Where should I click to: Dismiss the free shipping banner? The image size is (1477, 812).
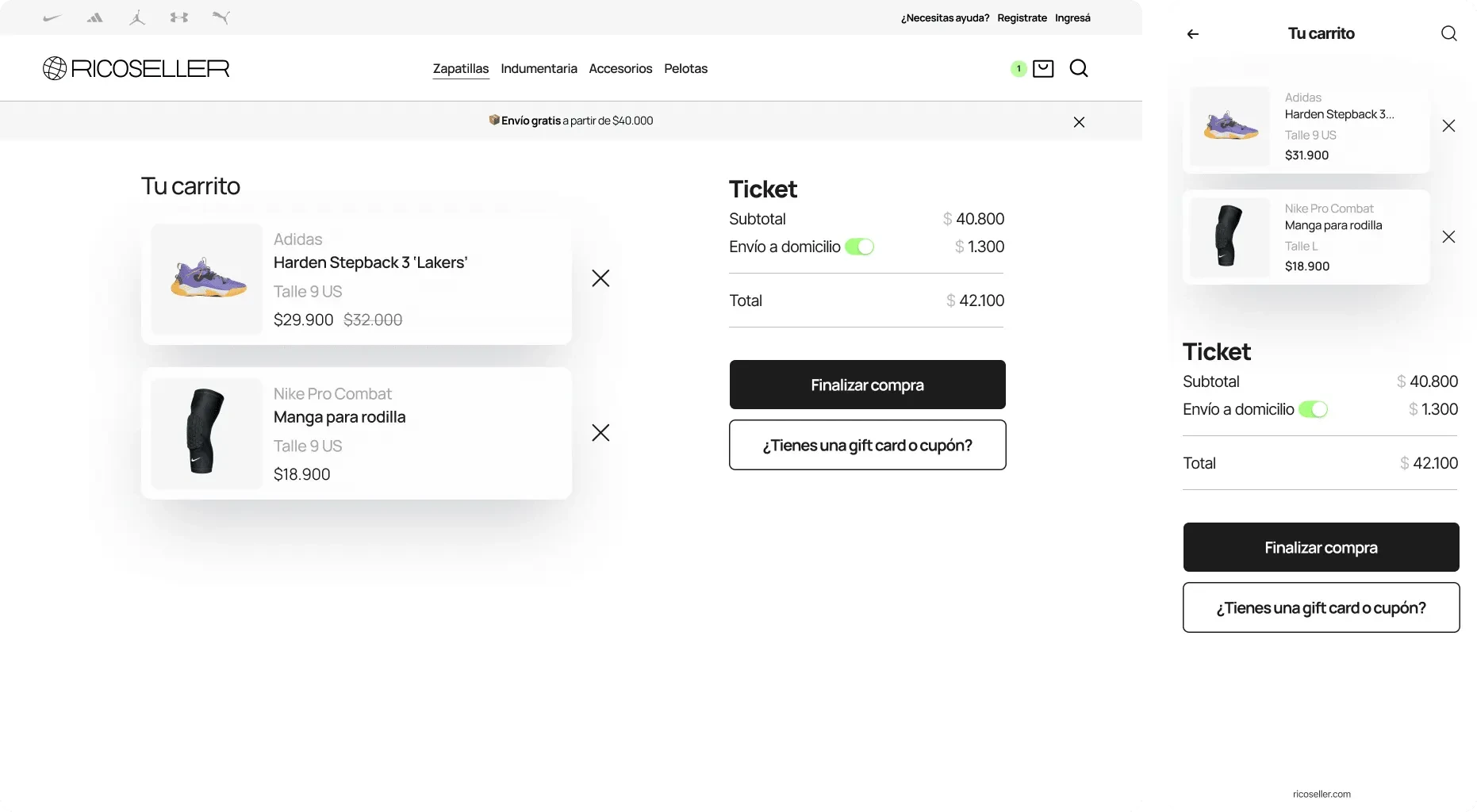point(1079,122)
